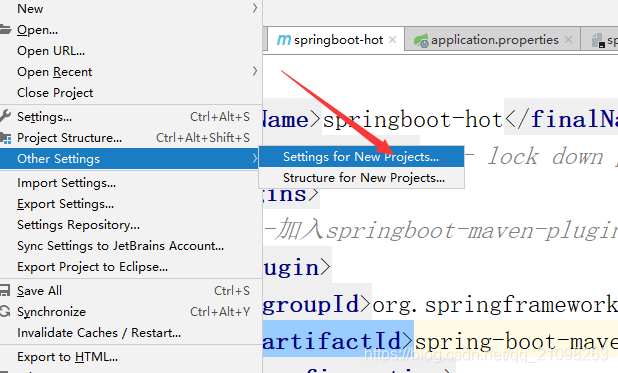Click the 'lock down' comment text

[545, 157]
